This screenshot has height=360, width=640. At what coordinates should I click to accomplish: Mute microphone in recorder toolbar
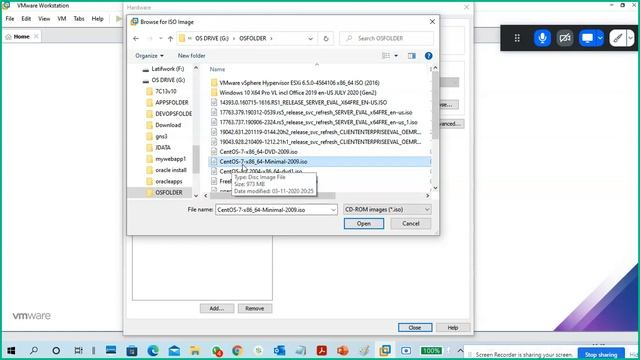(x=542, y=38)
